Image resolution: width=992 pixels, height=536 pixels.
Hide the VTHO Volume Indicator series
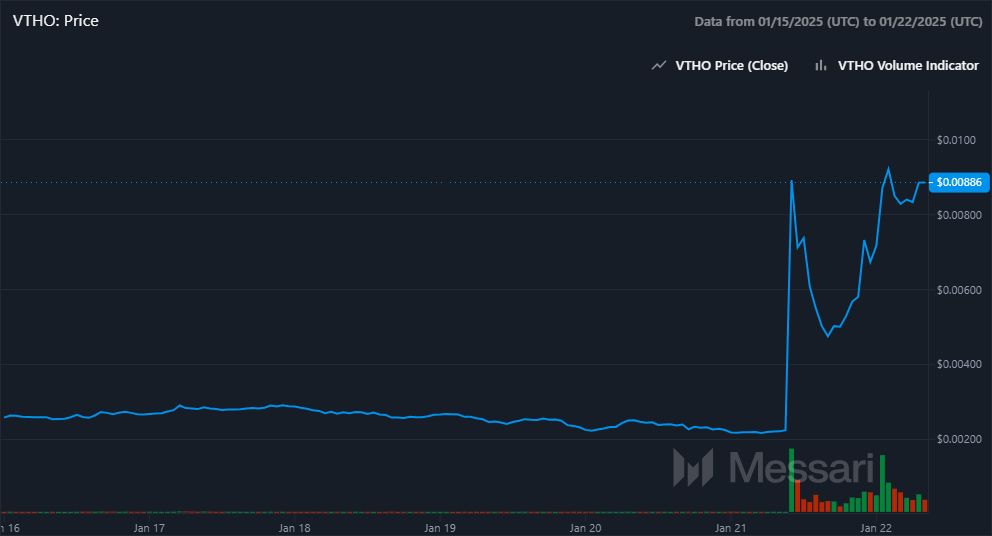[x=907, y=66]
